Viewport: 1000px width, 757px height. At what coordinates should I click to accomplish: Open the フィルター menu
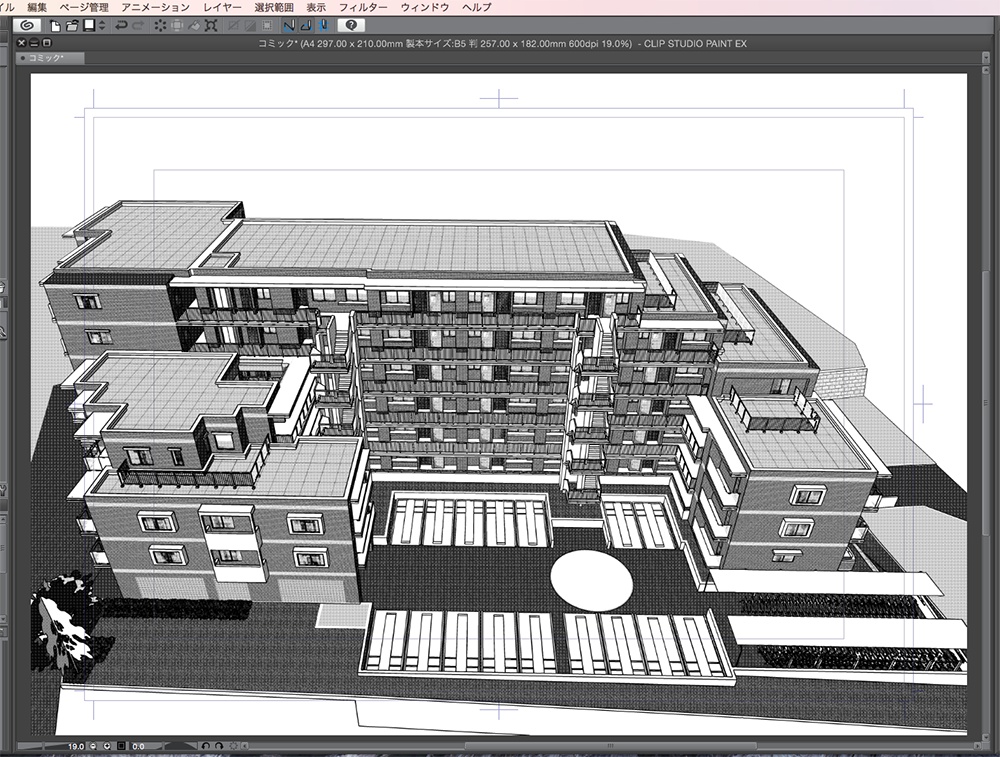tap(364, 6)
